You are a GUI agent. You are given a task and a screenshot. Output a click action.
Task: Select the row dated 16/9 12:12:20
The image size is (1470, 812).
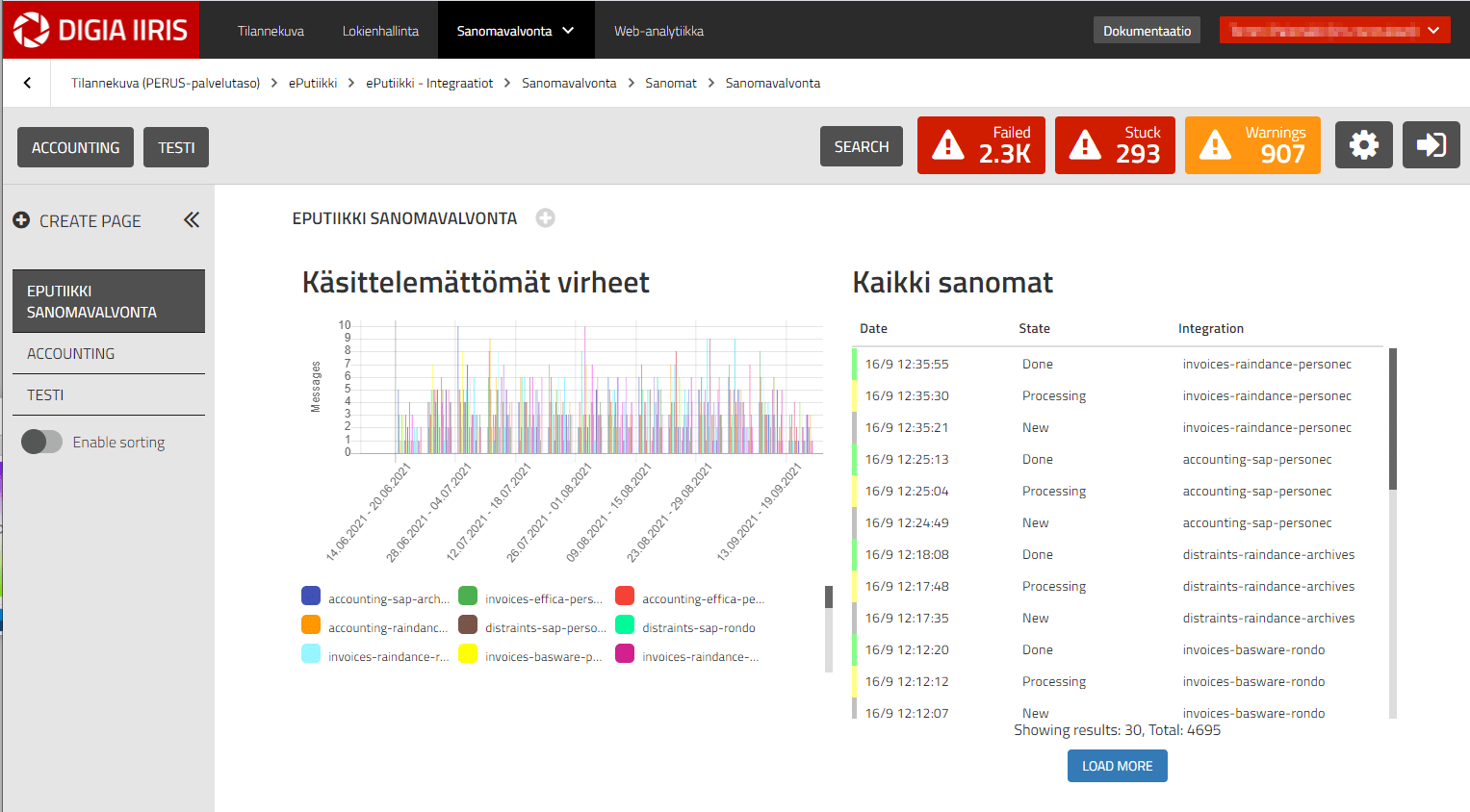1119,649
